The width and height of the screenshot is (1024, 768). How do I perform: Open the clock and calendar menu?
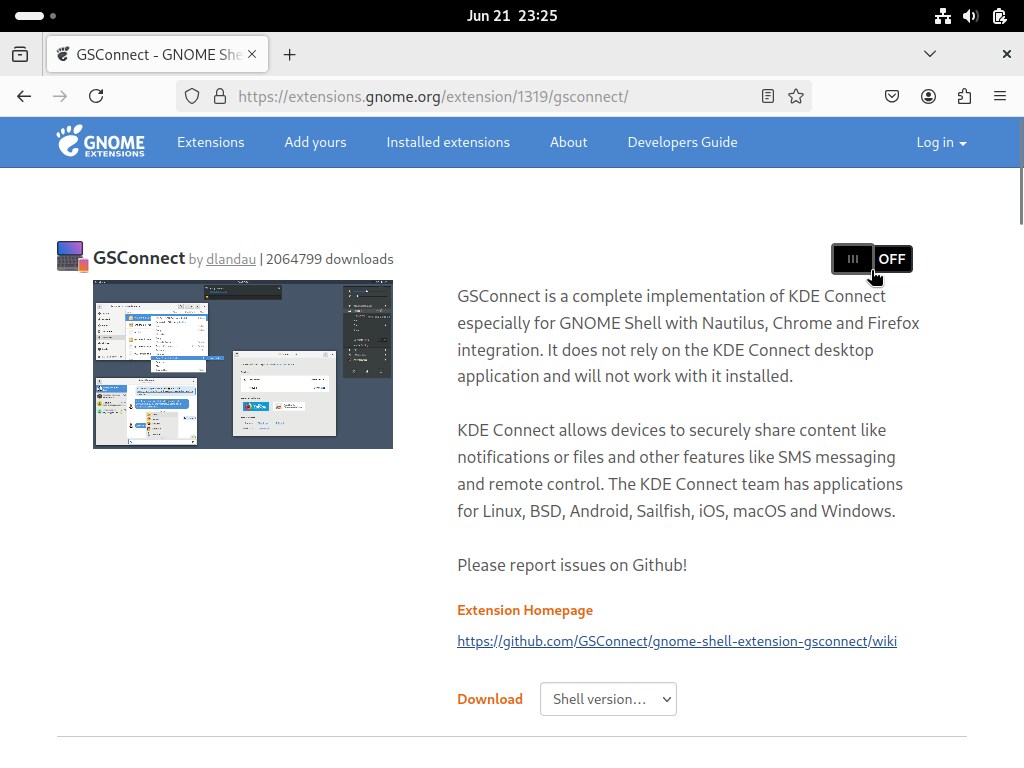point(512,16)
